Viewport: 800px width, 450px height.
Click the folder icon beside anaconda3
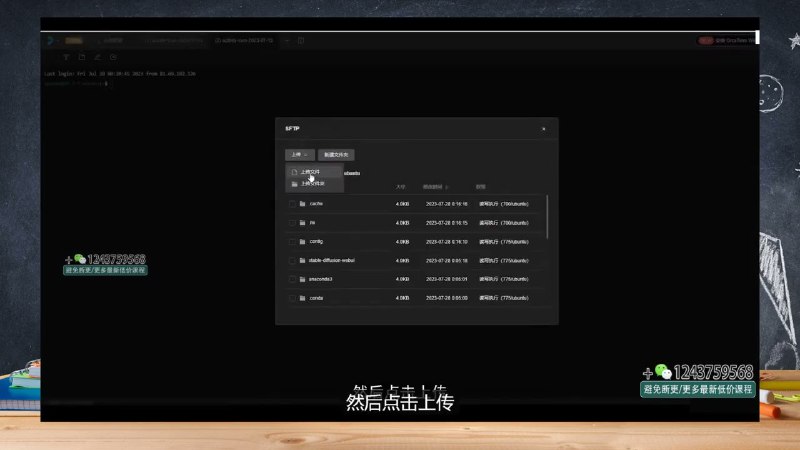(303, 279)
